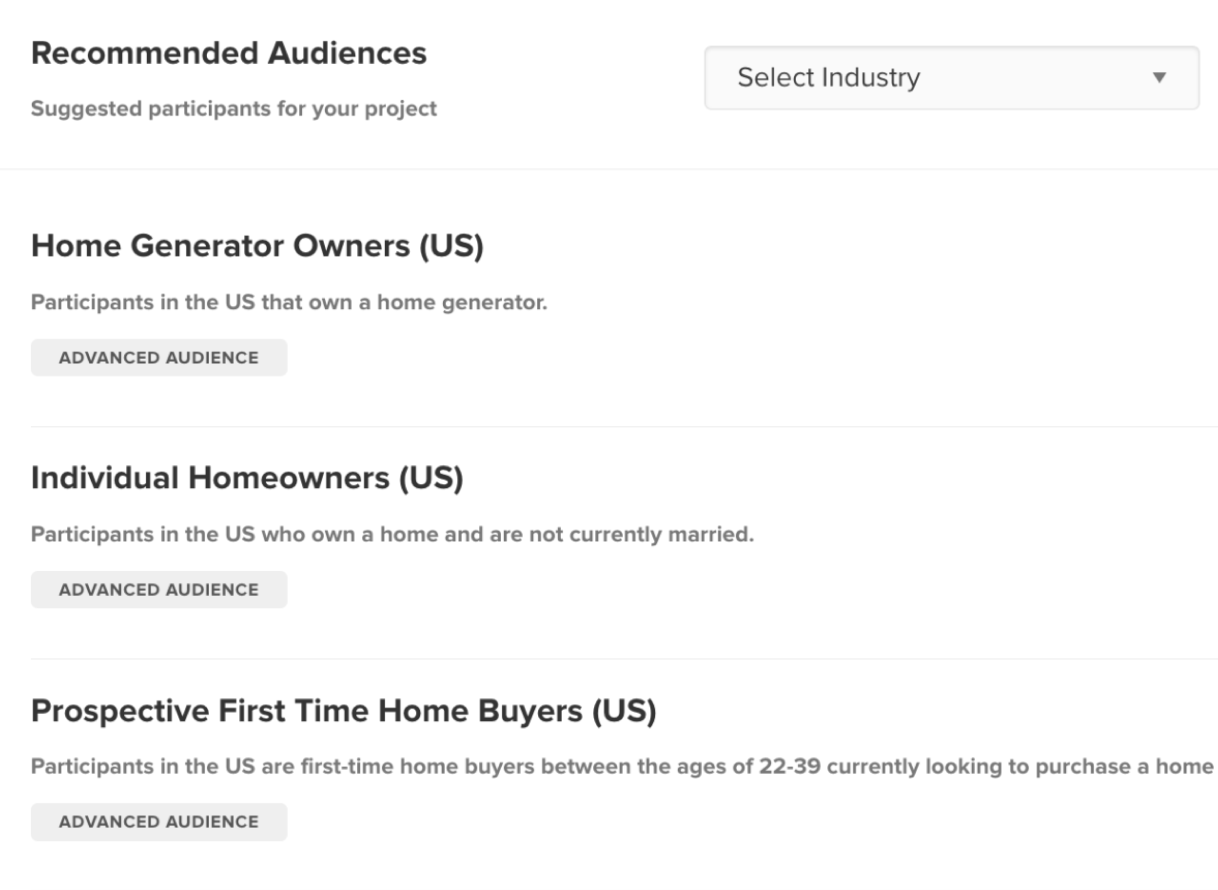The image size is (1218, 890).
Task: Click the divider between Home Generator and Homeowners
Action: point(624,427)
